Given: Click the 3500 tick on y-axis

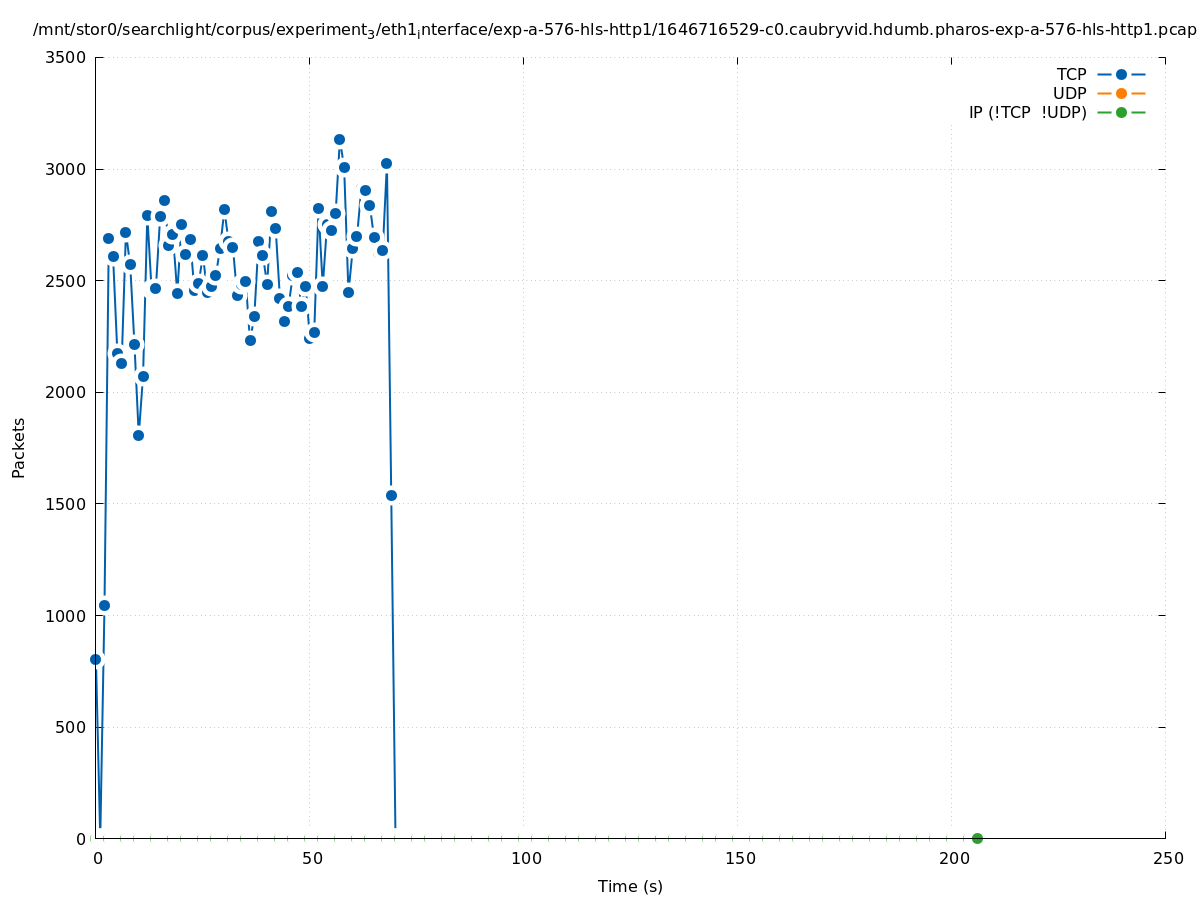Looking at the screenshot, I should tap(65, 57).
